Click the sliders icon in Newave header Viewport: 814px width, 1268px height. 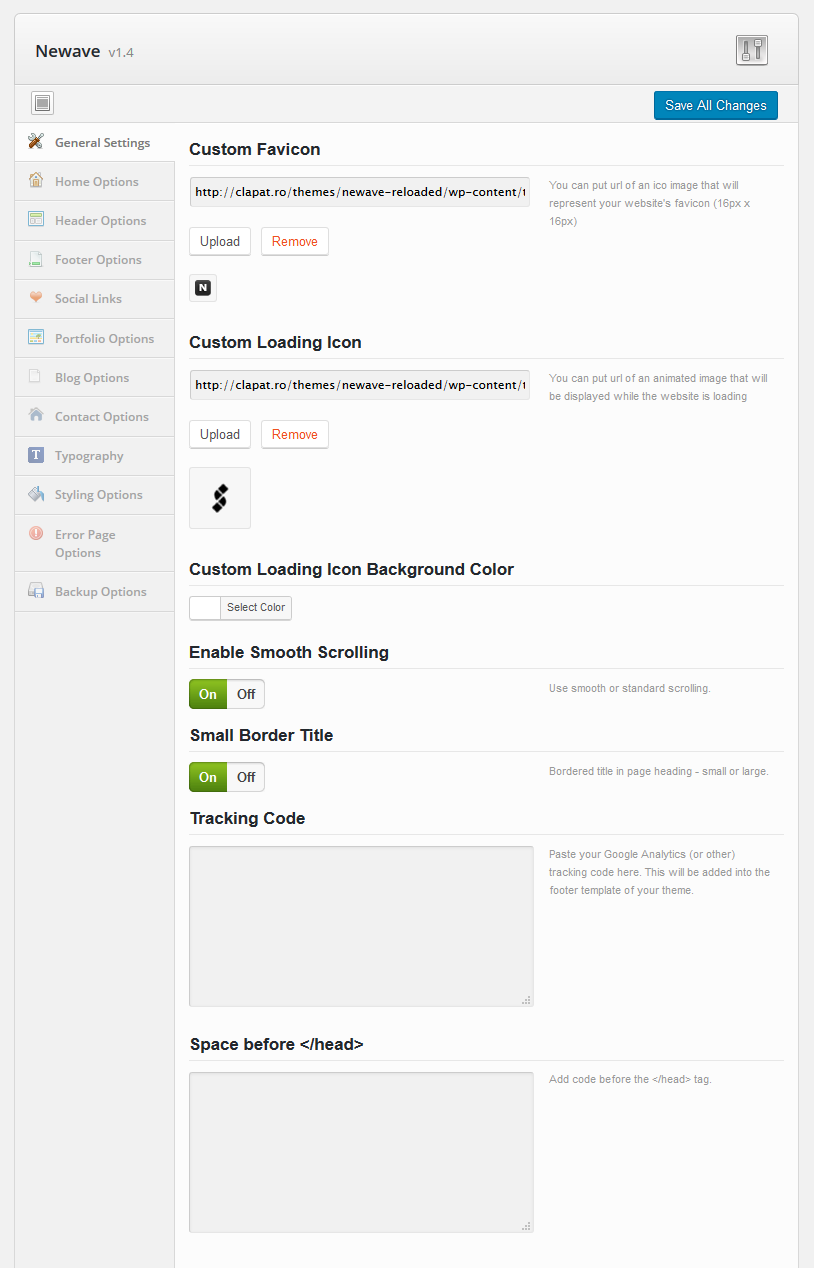coord(752,50)
